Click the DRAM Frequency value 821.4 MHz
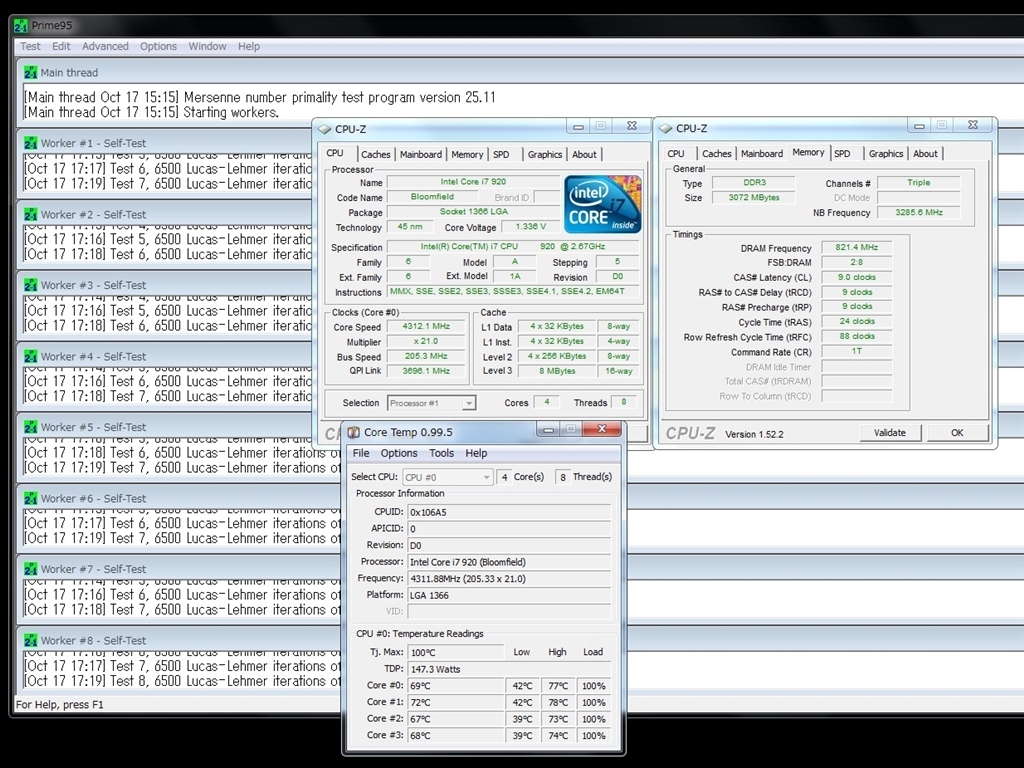The image size is (1024, 768). coord(856,248)
